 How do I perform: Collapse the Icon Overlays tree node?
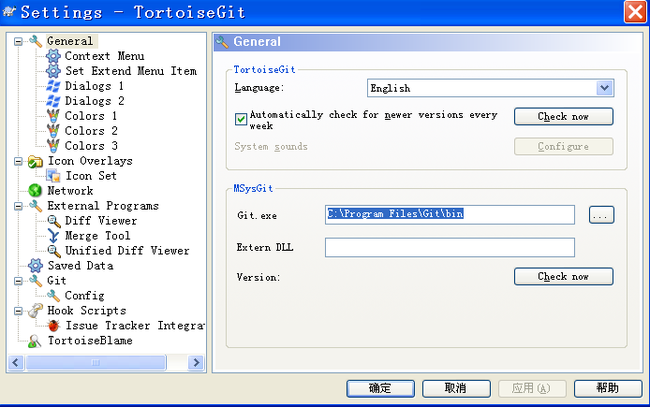18,161
